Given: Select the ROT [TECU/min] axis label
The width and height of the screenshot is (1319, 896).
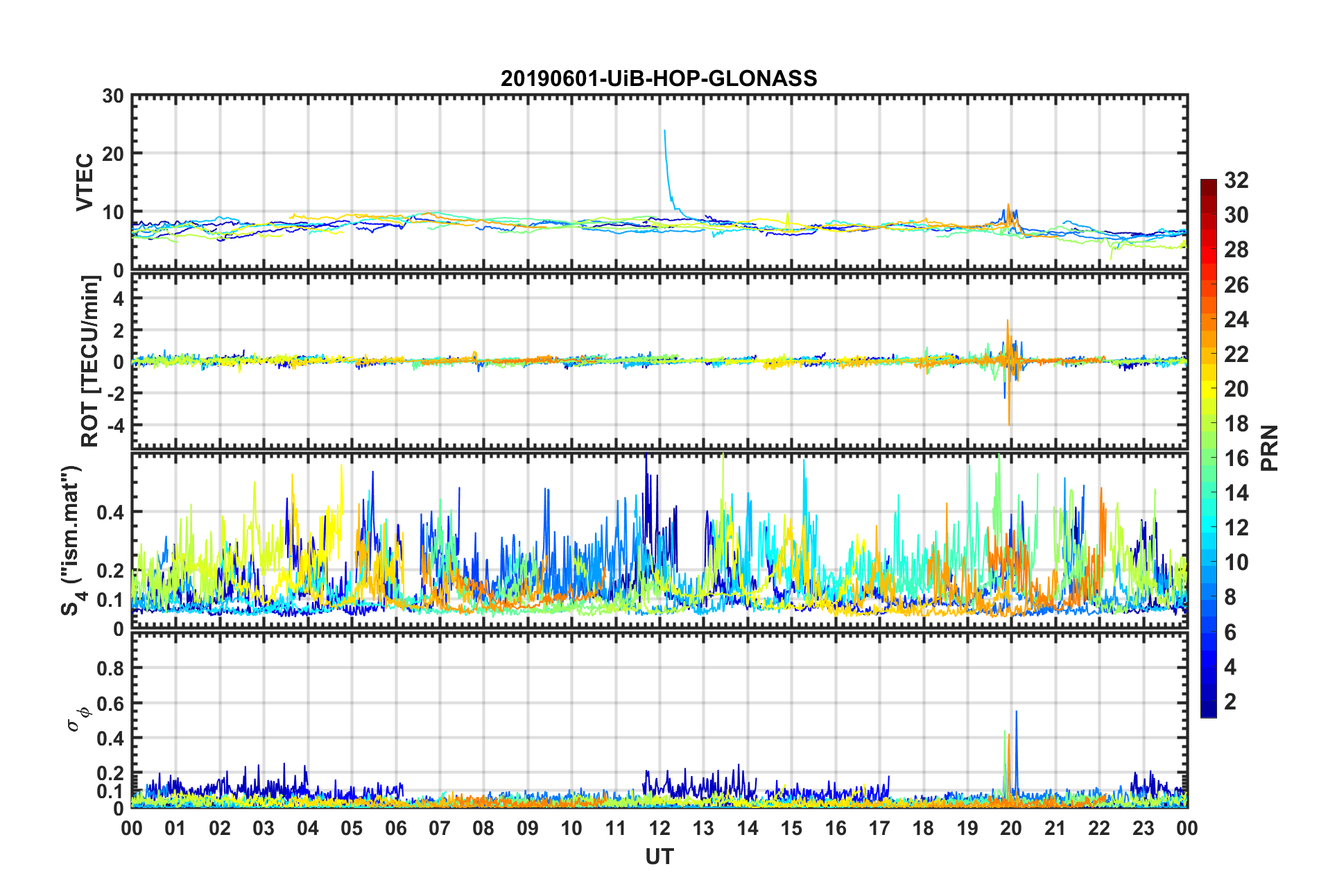Looking at the screenshot, I should pos(90,361).
